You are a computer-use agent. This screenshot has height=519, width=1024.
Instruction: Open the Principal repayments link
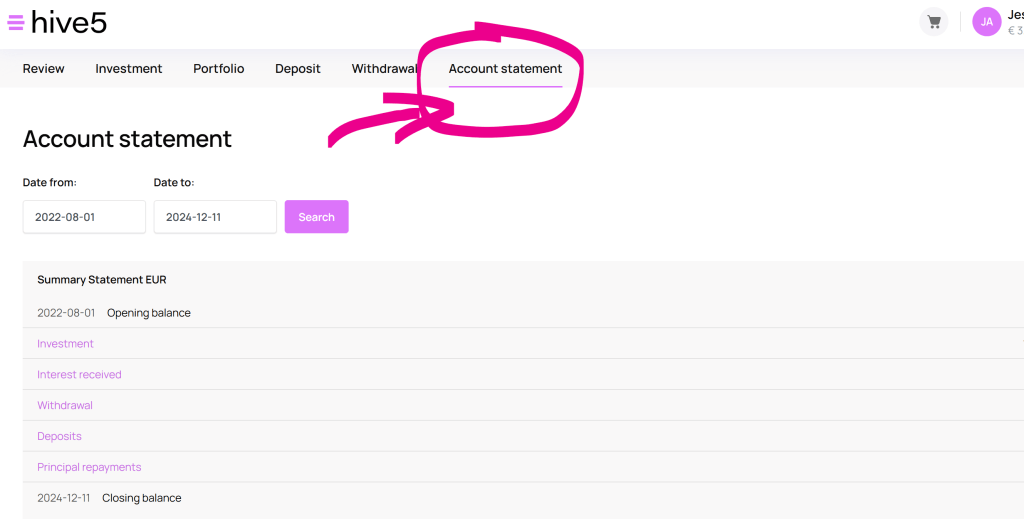89,468
